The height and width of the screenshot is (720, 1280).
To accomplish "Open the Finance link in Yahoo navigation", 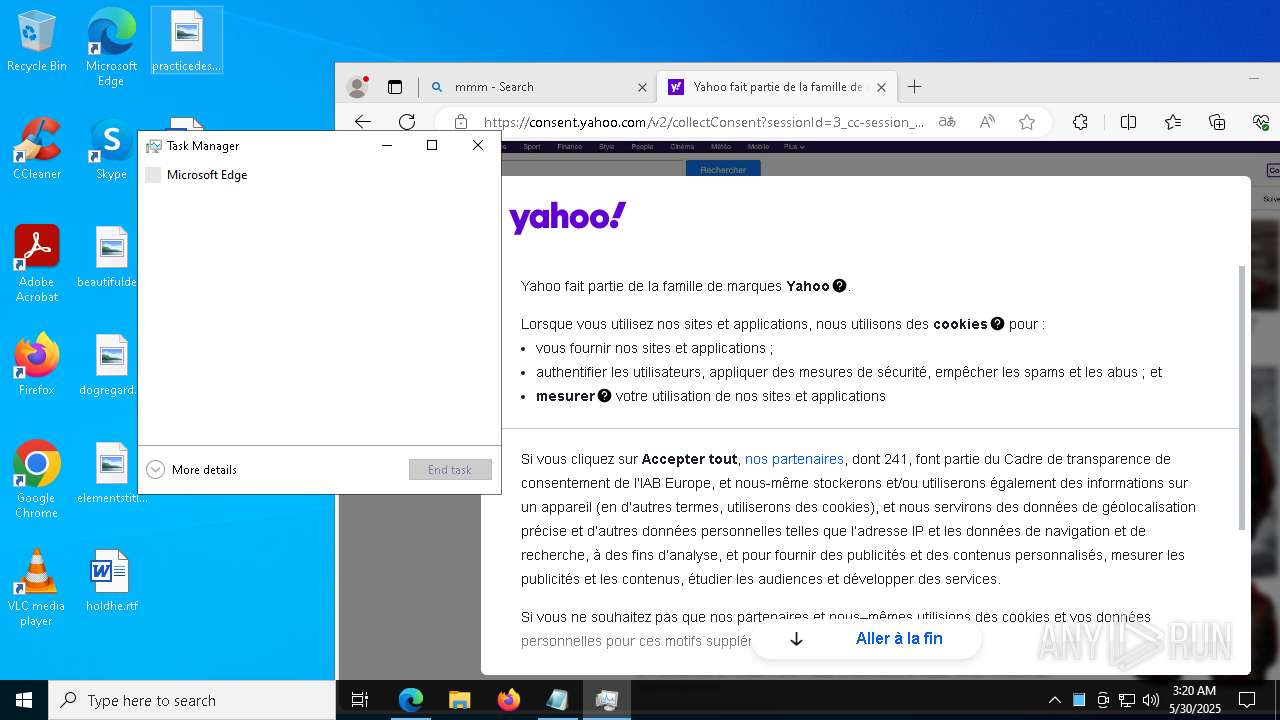I will 569,147.
